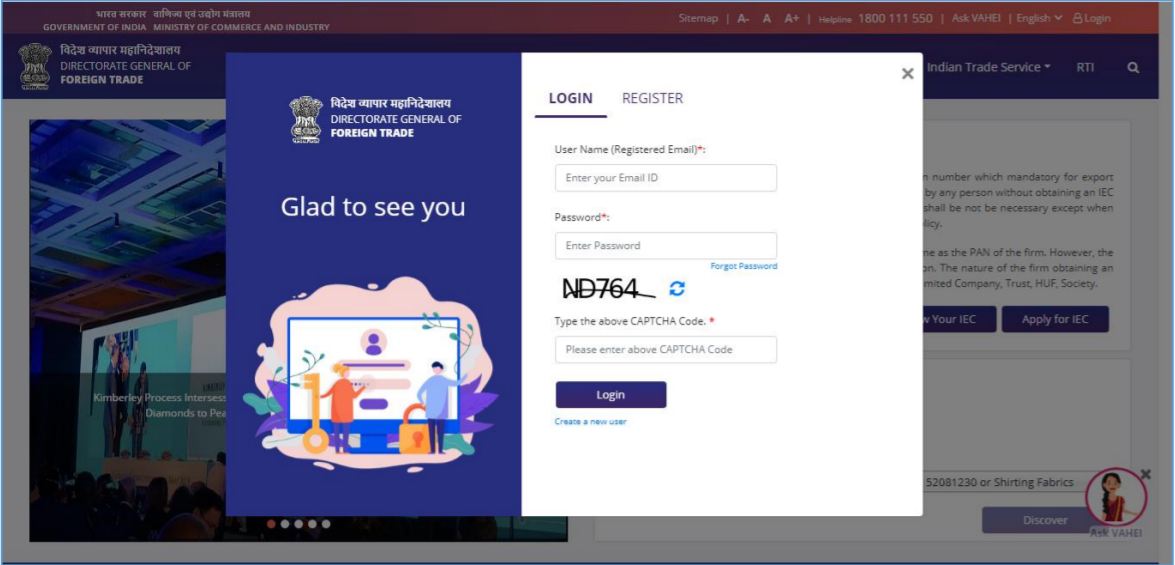Open the Ask VAHEI chatbot avatar
This screenshot has height=565, width=1175.
pyautogui.click(x=1116, y=498)
